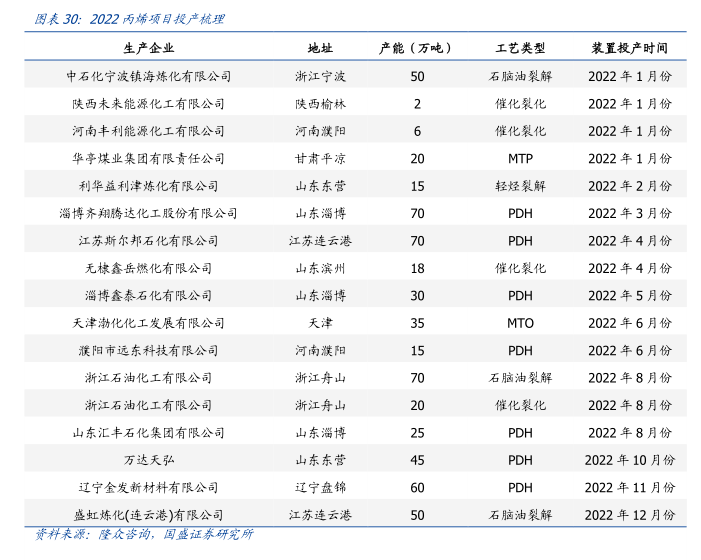Select the 装置投产时间 column header
Viewport: 701px width, 560px height.
point(629,48)
